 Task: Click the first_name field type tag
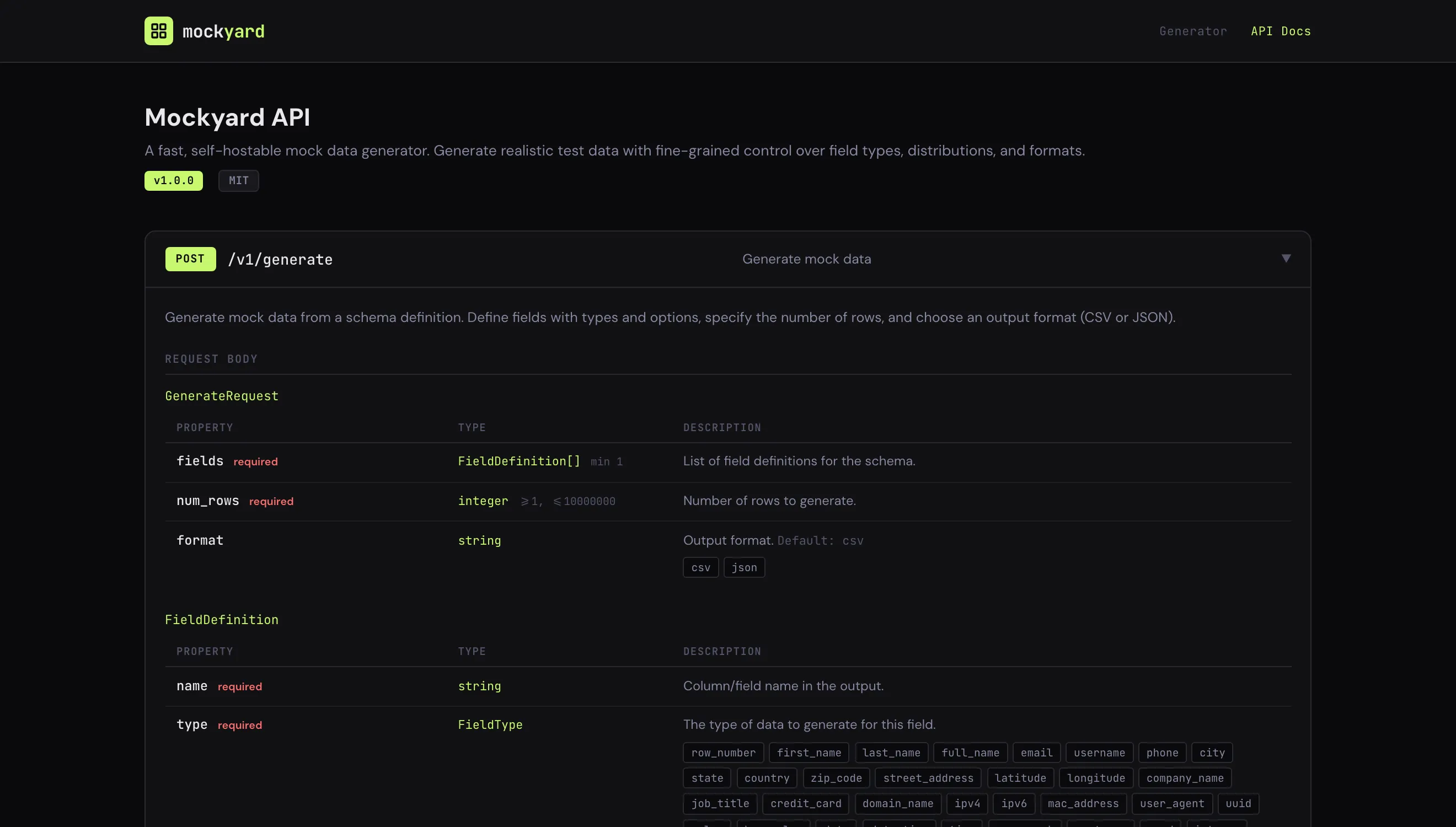(x=809, y=753)
